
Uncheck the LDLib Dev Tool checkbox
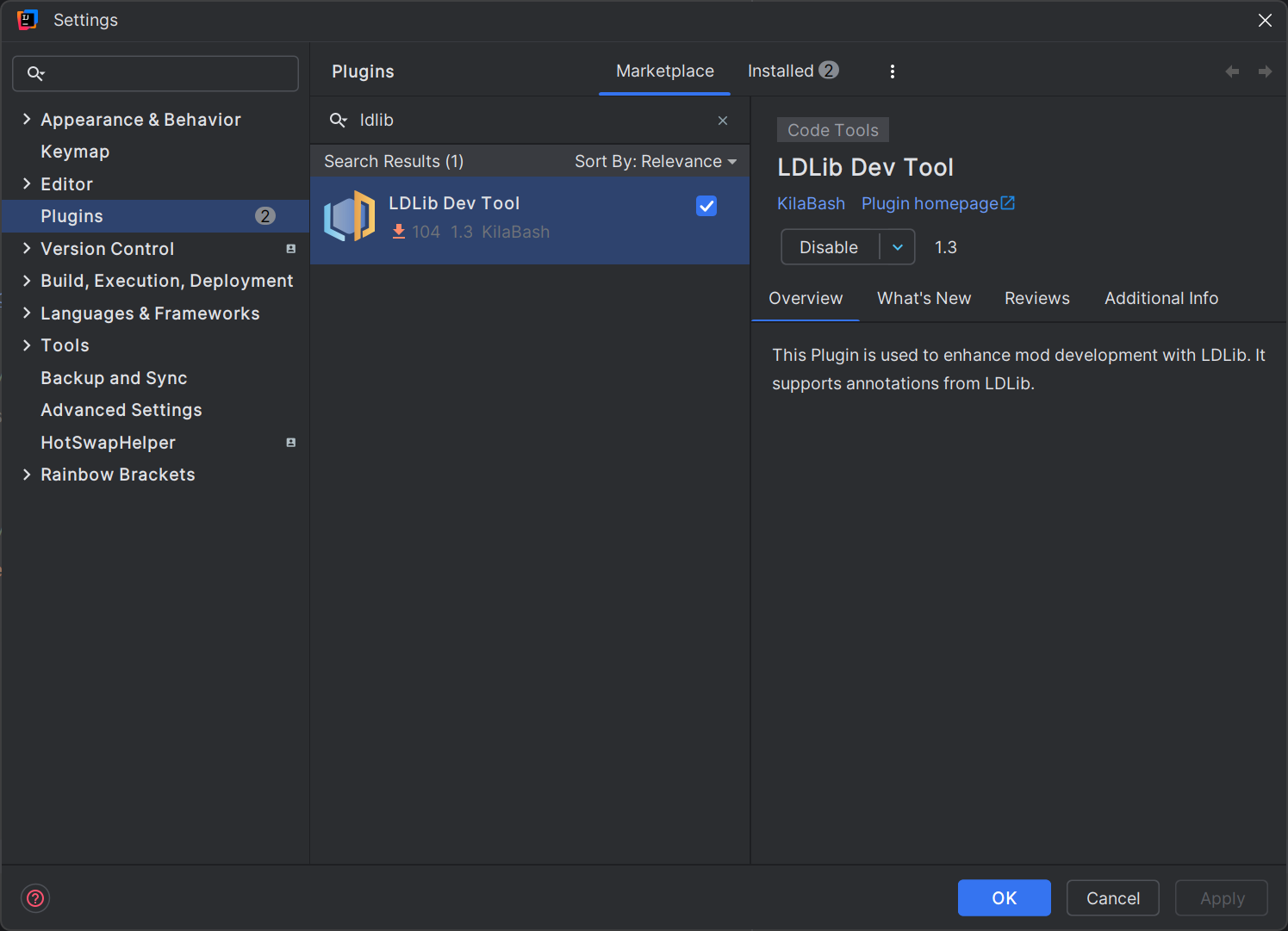tap(706, 206)
